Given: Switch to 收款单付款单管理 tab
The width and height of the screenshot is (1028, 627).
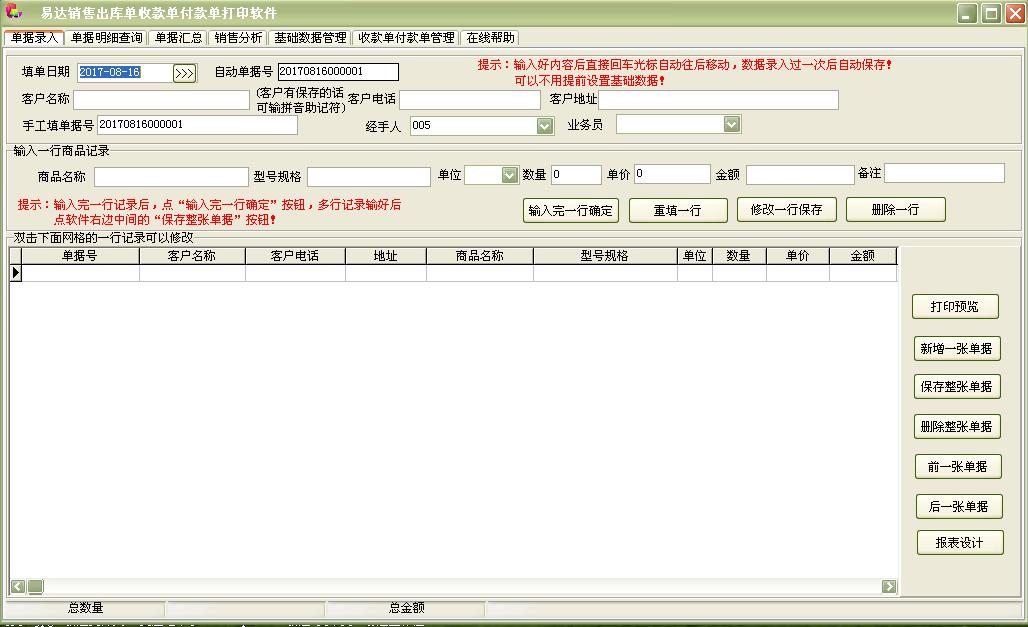Looking at the screenshot, I should (x=406, y=37).
